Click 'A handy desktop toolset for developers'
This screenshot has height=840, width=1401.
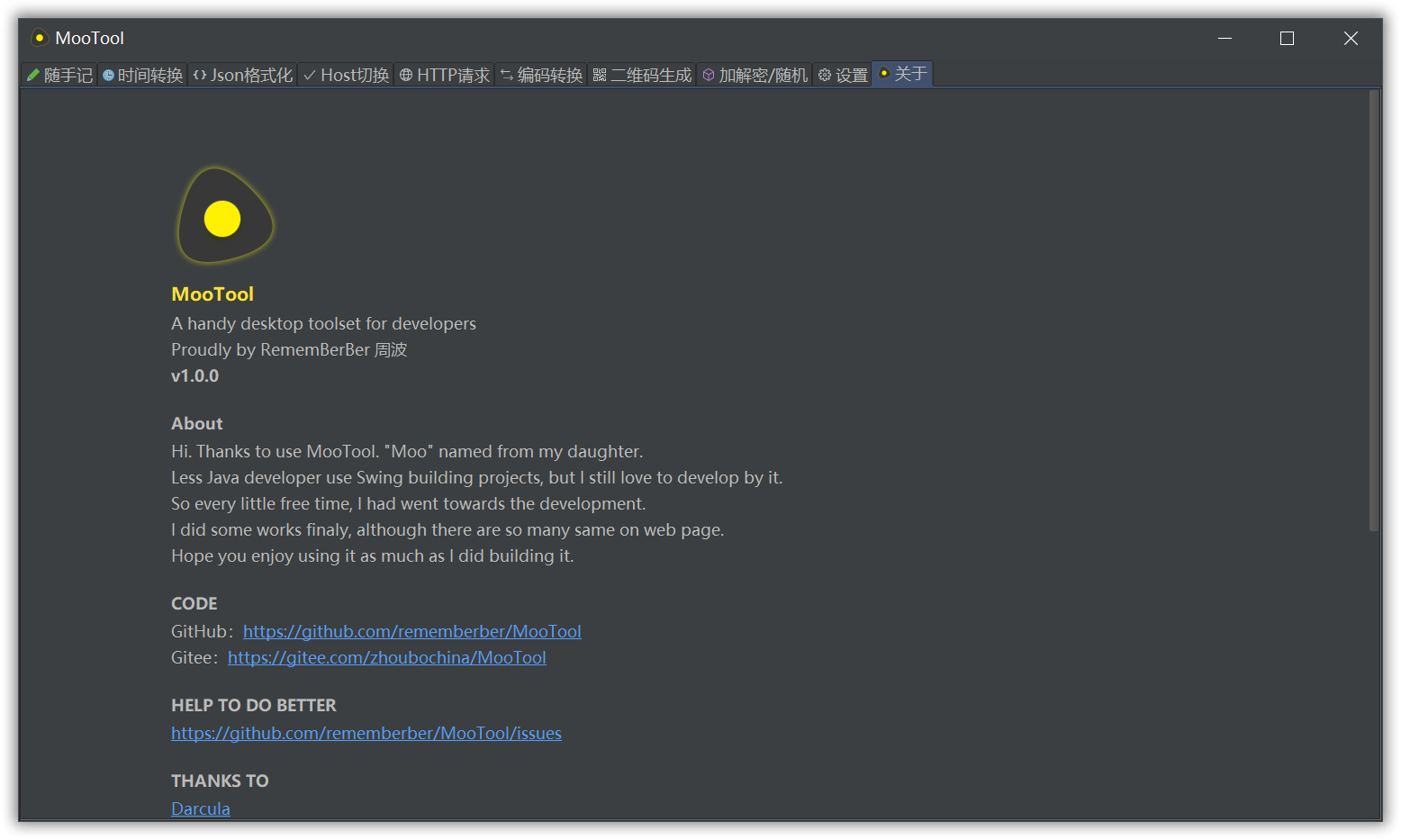[323, 323]
